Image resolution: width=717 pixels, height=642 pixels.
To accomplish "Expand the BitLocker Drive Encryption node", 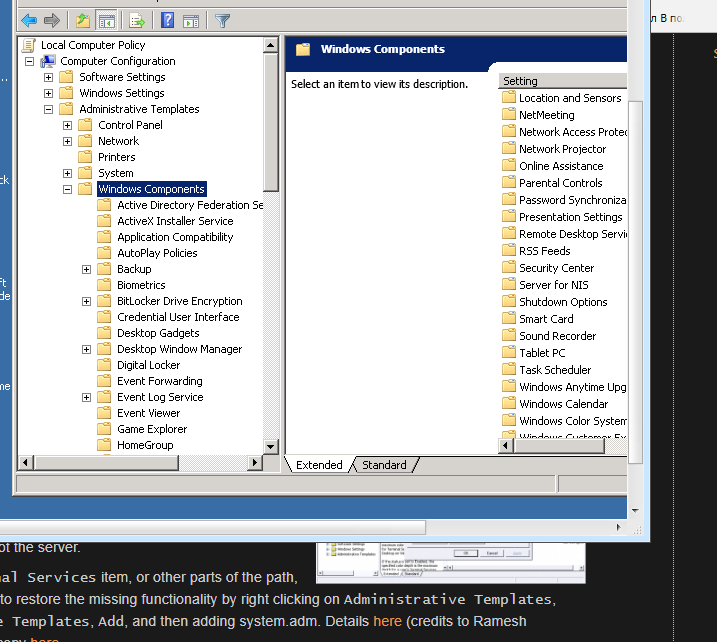I will [86, 301].
